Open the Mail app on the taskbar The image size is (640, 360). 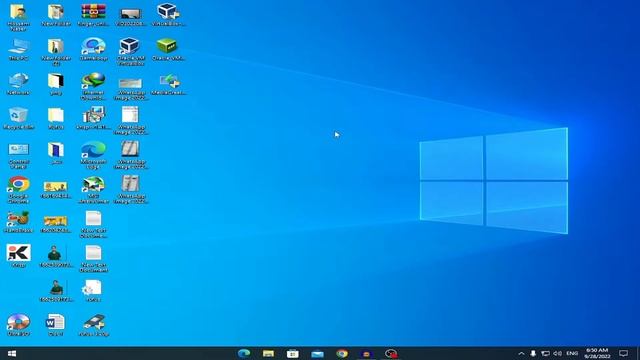click(317, 353)
